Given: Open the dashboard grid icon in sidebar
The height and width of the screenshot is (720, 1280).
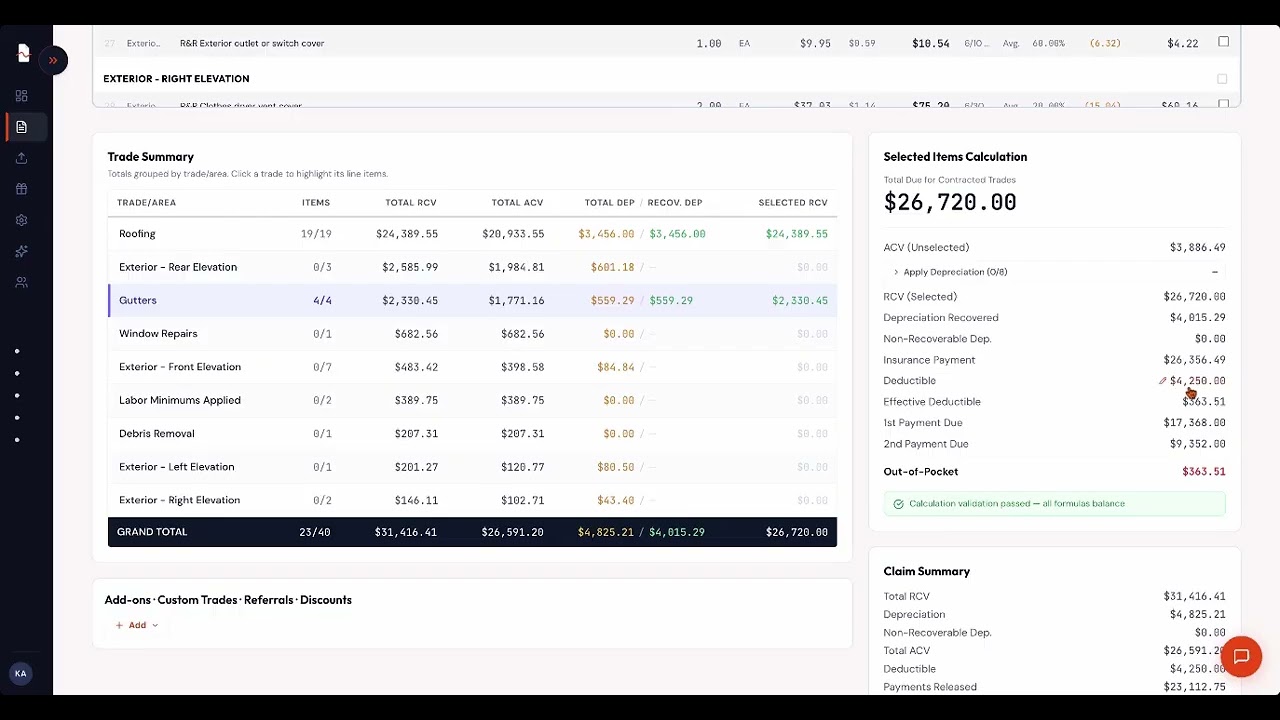Looking at the screenshot, I should pos(21,96).
